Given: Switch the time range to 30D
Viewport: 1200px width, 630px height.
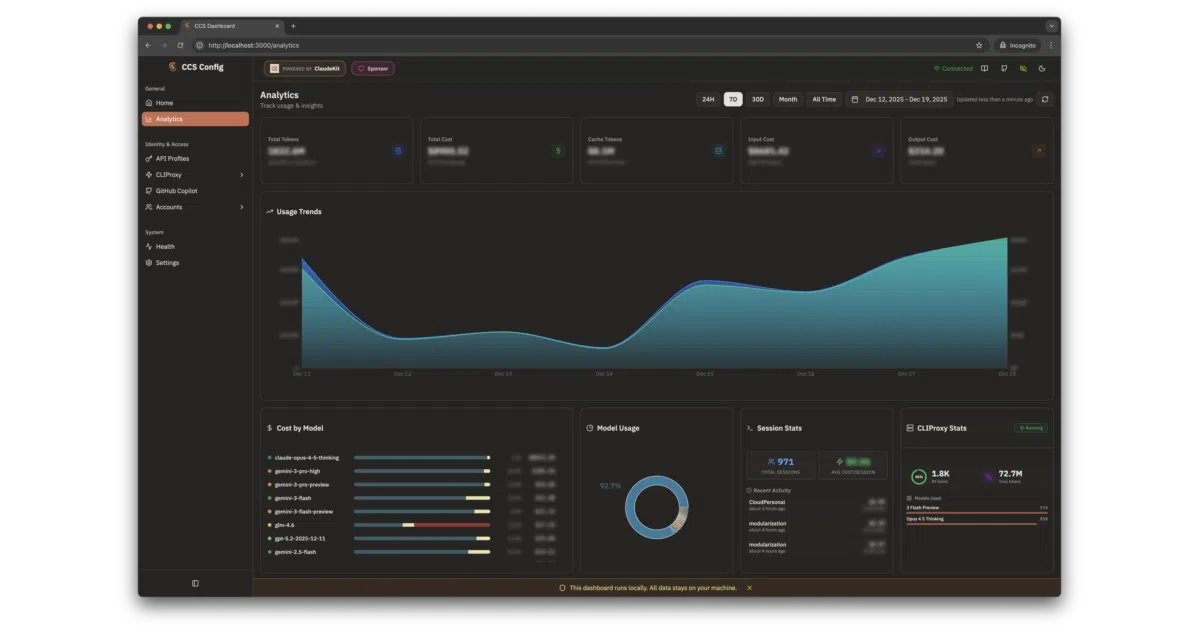Looking at the screenshot, I should [x=758, y=99].
